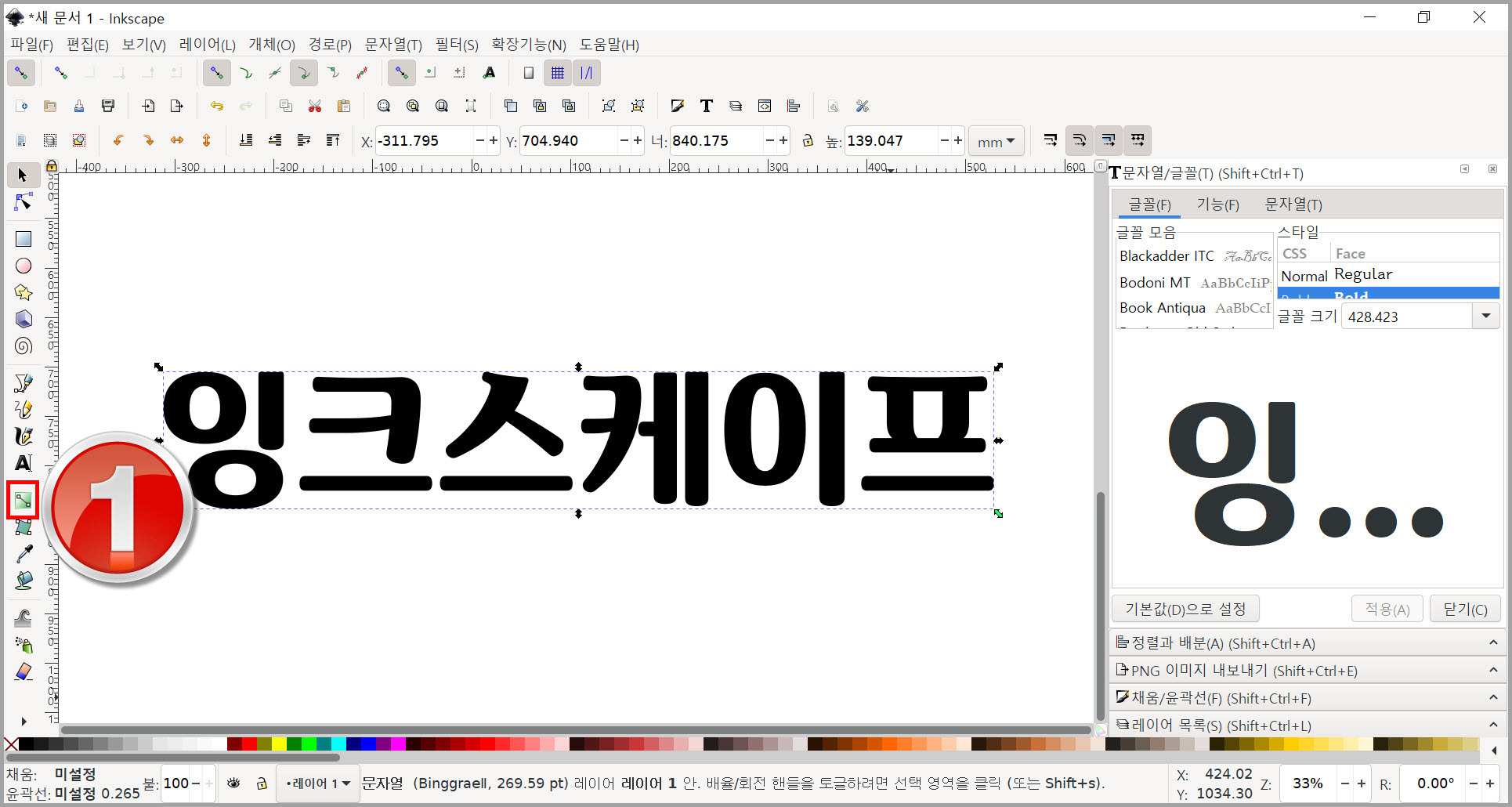Select the Rectangle tool
The height and width of the screenshot is (807, 1512).
pyautogui.click(x=24, y=239)
